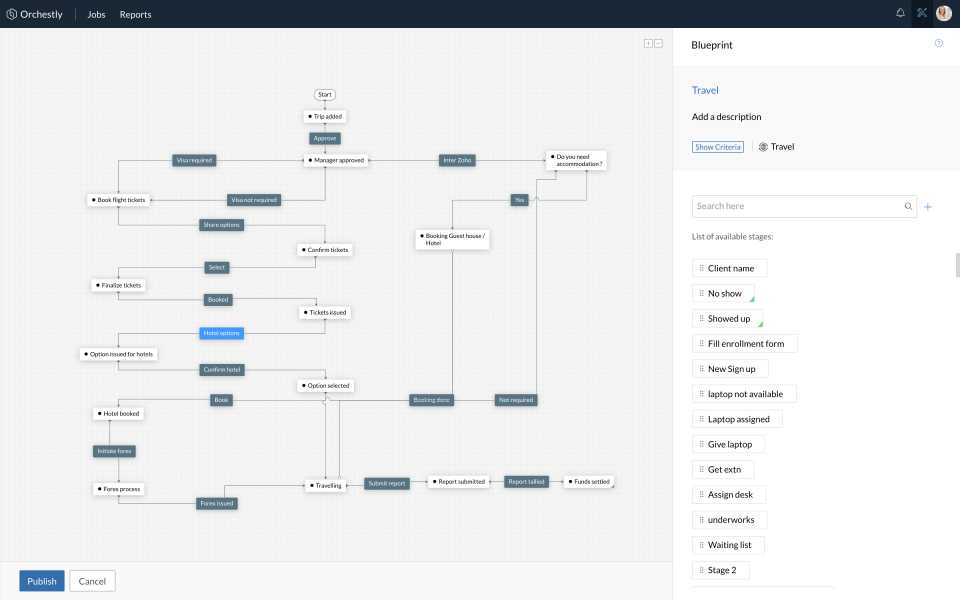Cancel blueprint editing

[x=92, y=581]
